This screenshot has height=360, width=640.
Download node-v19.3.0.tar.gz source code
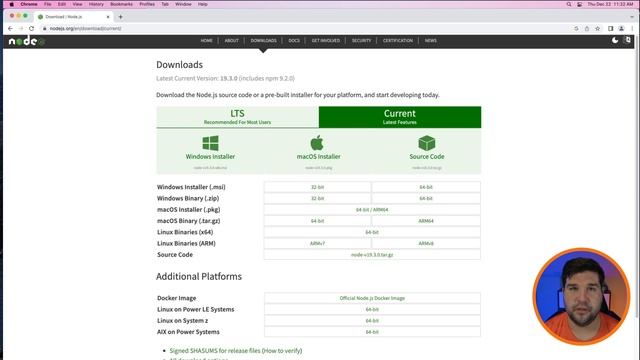click(x=372, y=255)
